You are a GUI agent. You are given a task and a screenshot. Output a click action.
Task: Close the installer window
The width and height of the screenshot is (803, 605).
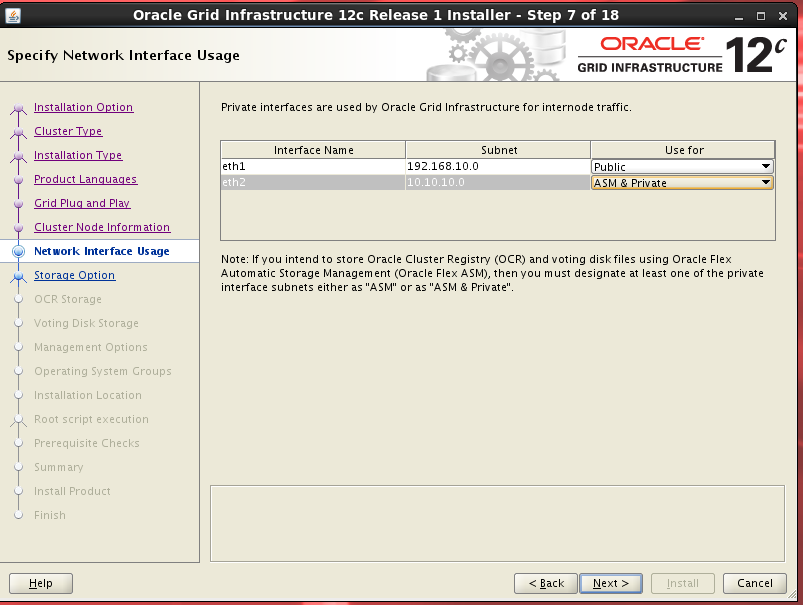(x=783, y=16)
